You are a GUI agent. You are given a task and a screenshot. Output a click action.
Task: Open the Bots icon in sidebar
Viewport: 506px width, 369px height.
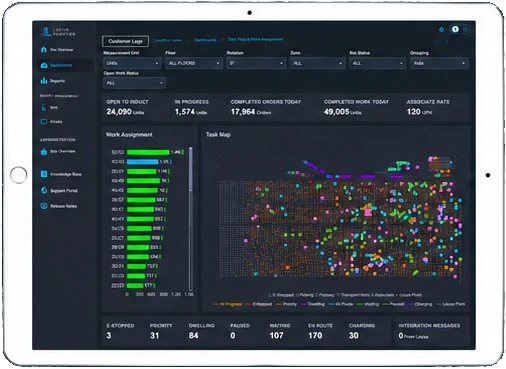coord(44,107)
